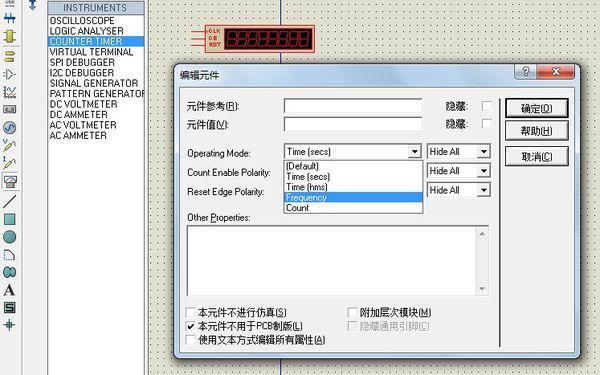
Task: Select PATTERN GENERATOR in the instruments list
Action: click(x=96, y=93)
